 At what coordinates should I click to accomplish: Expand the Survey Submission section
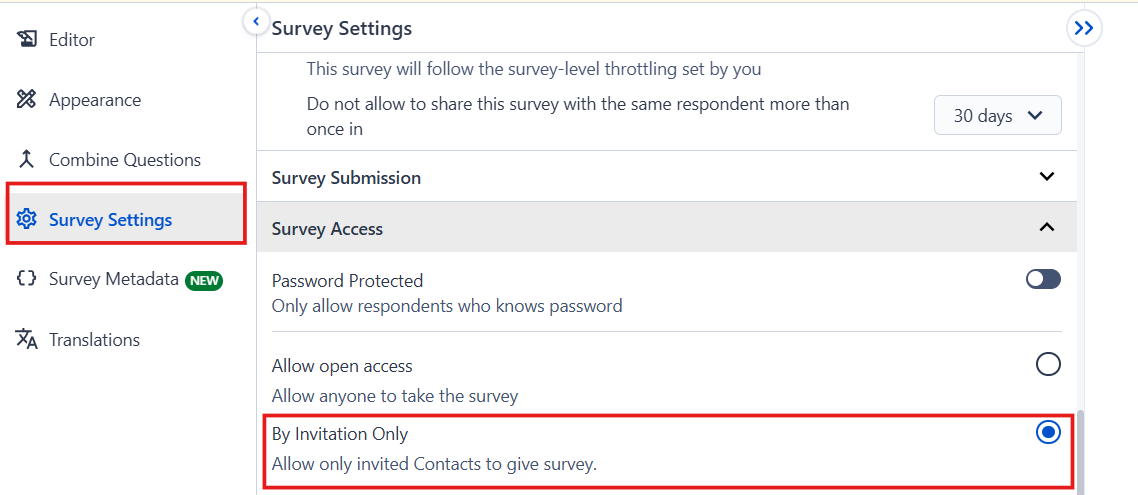point(1047,177)
